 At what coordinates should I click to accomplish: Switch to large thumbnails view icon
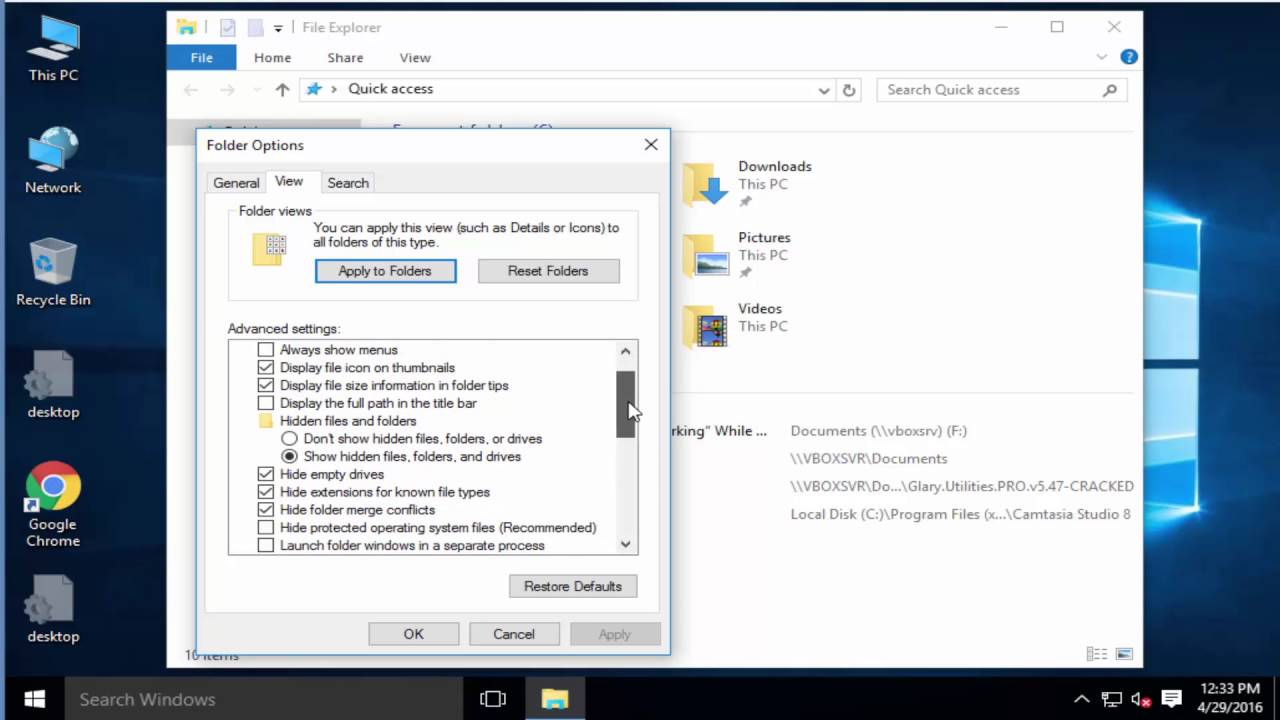[x=1124, y=654]
